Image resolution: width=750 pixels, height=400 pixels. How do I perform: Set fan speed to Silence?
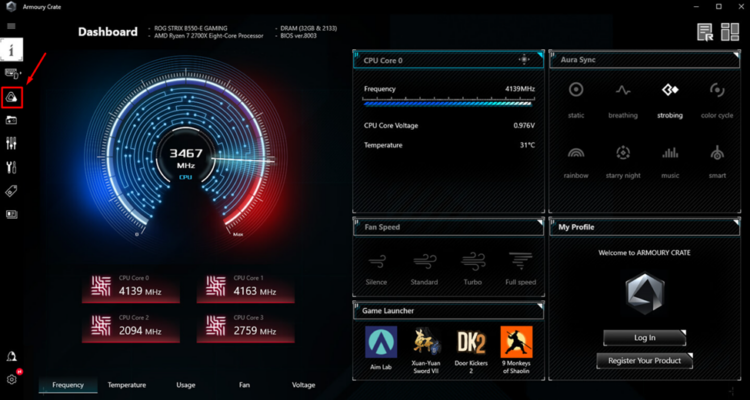tap(376, 269)
